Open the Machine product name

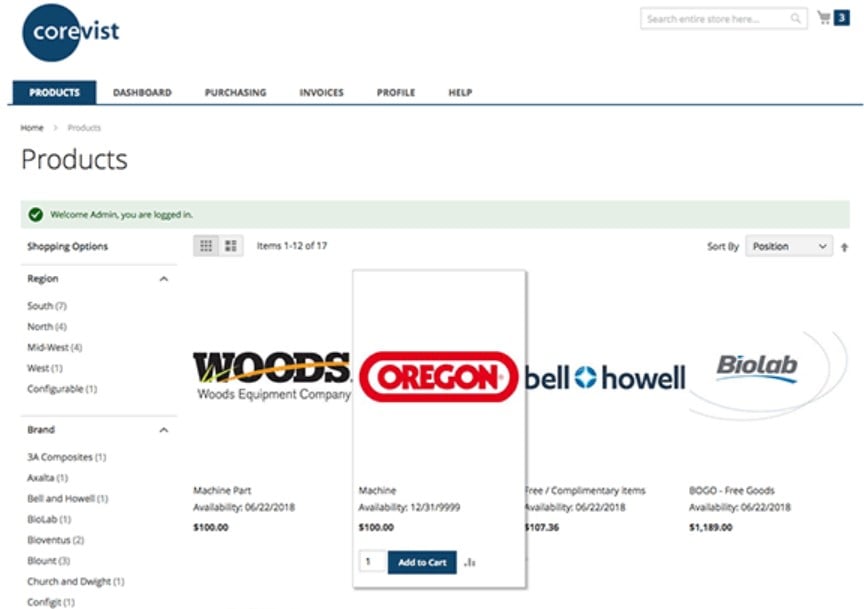tap(377, 491)
